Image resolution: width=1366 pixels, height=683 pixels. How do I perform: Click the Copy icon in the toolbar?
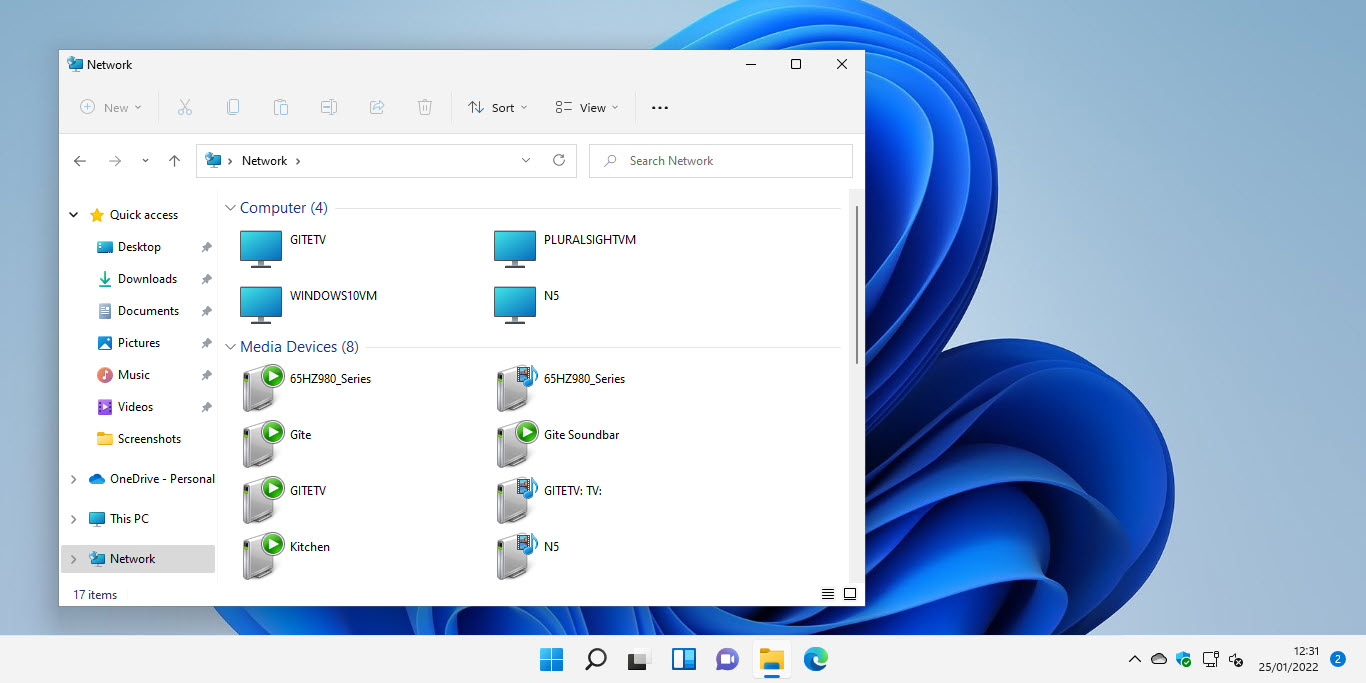[x=233, y=107]
